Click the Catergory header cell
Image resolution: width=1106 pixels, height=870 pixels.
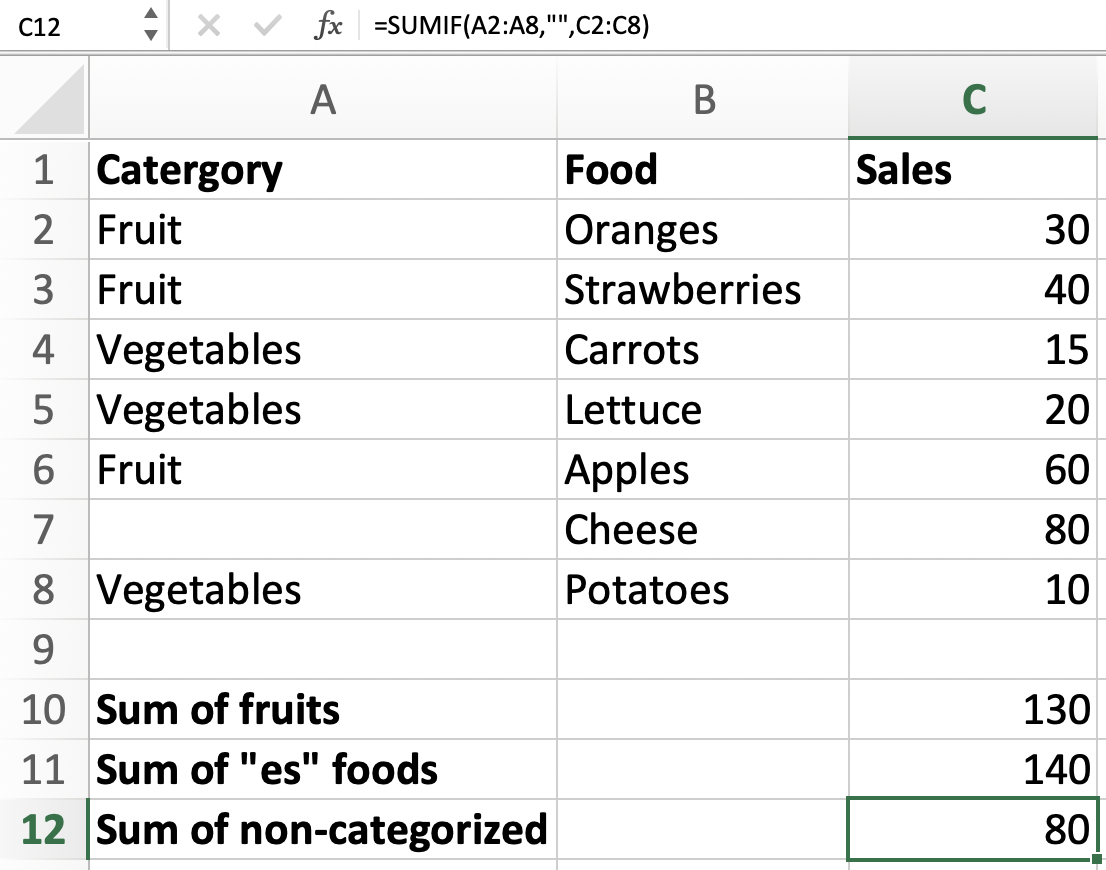click(322, 170)
